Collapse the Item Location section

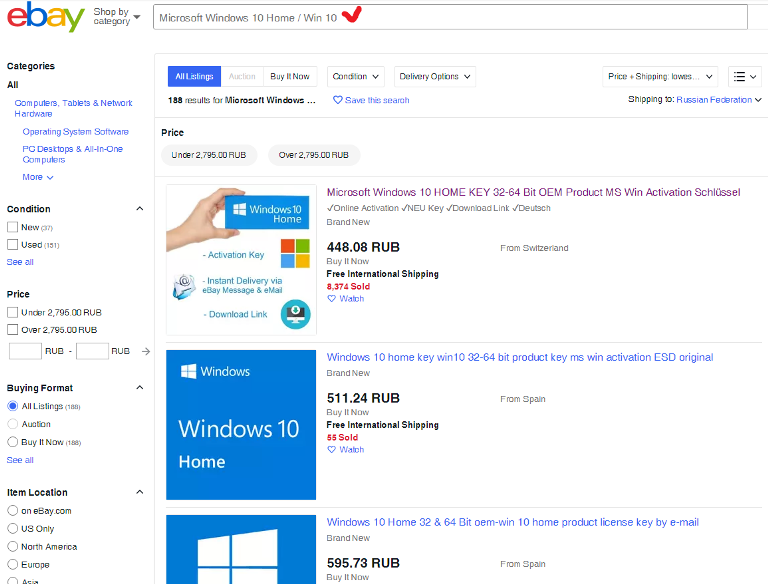coord(140,492)
